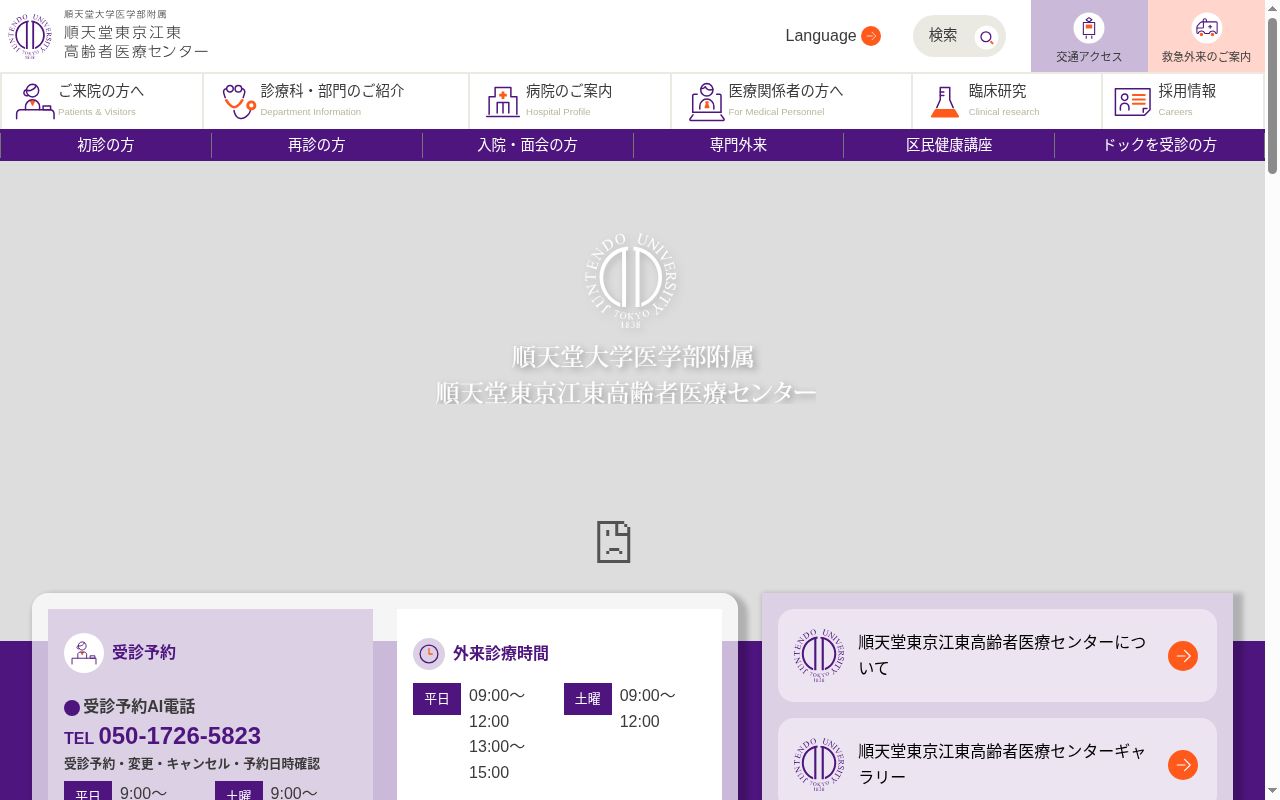Click the 土曜 label in outpatient hours
Image resolution: width=1280 pixels, height=800 pixels.
tap(588, 699)
